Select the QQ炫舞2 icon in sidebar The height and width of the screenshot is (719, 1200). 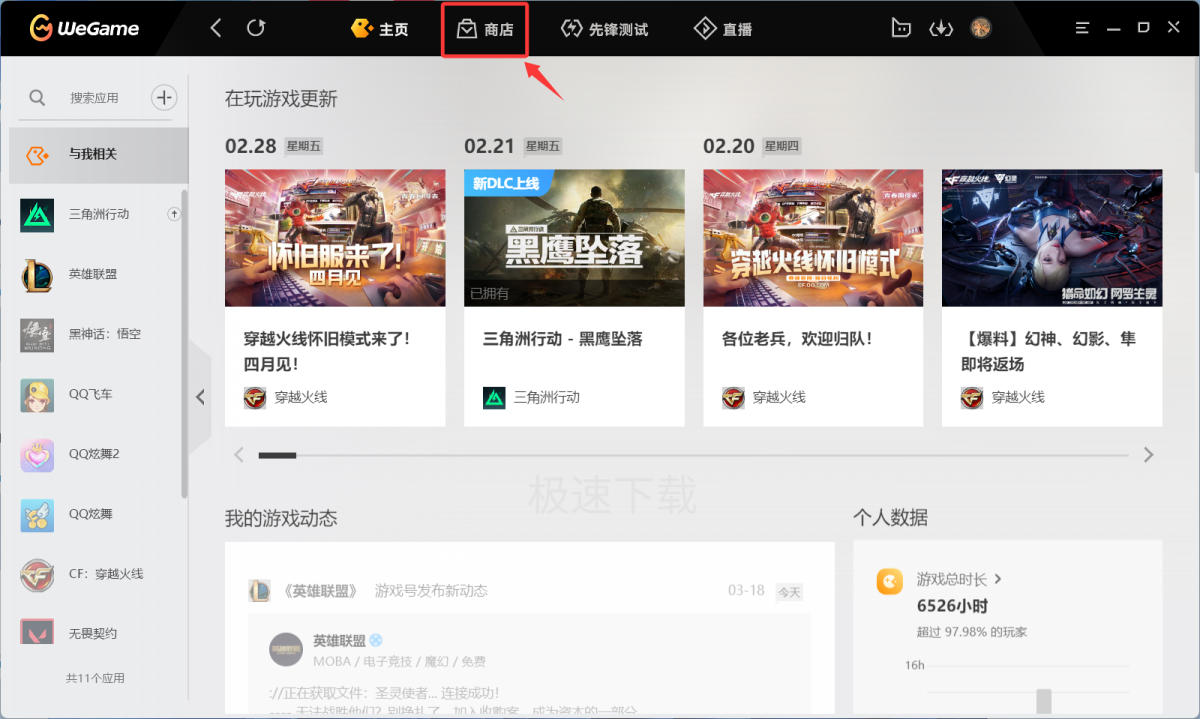click(38, 455)
